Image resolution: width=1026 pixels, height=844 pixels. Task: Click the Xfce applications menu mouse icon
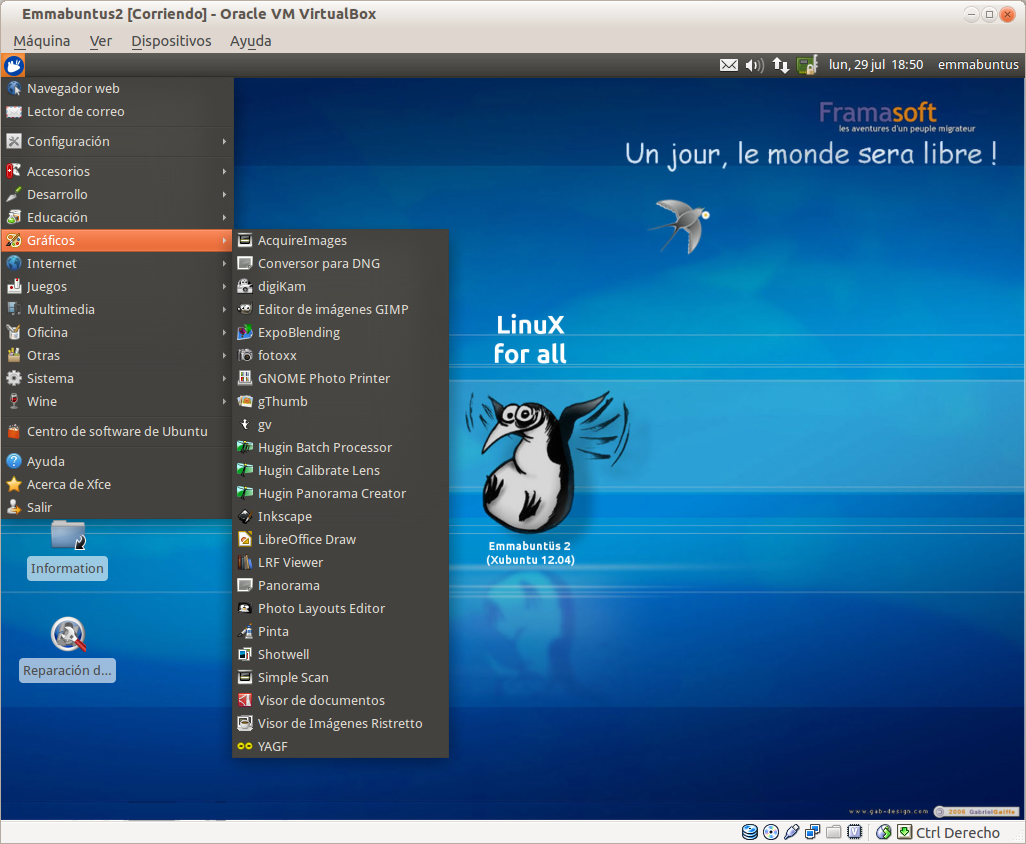tap(13, 66)
